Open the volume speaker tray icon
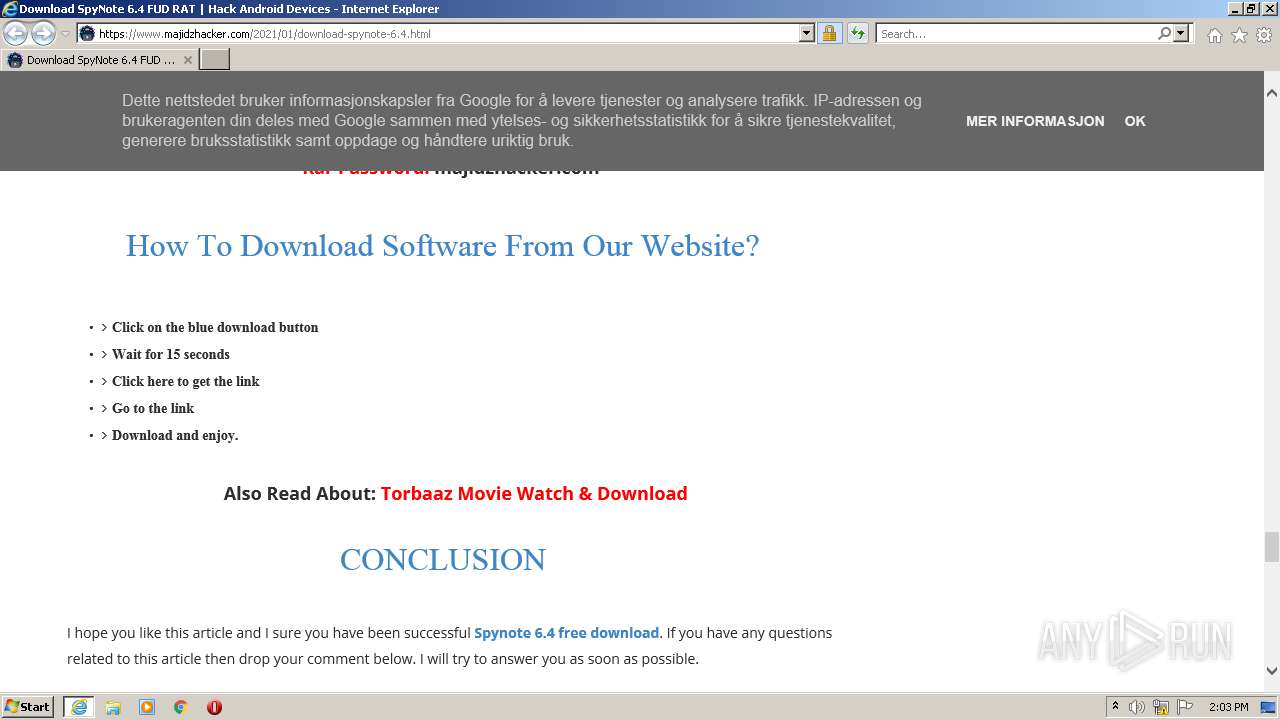The height and width of the screenshot is (720, 1280). tap(1137, 707)
